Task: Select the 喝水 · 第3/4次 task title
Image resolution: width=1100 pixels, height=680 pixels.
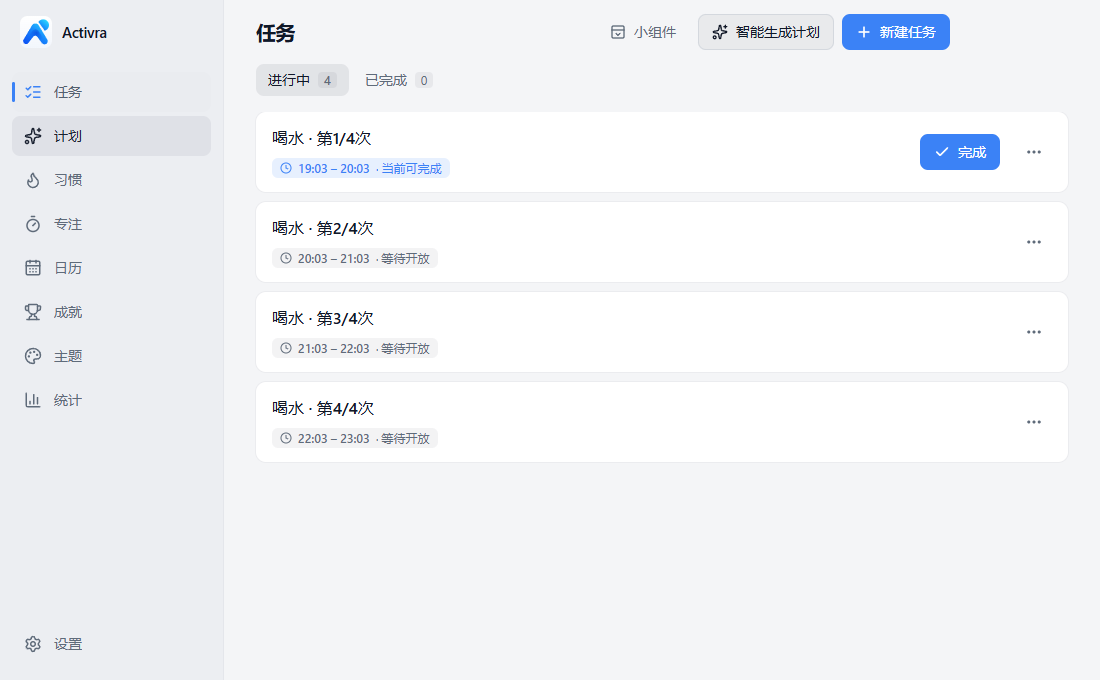Action: point(323,318)
